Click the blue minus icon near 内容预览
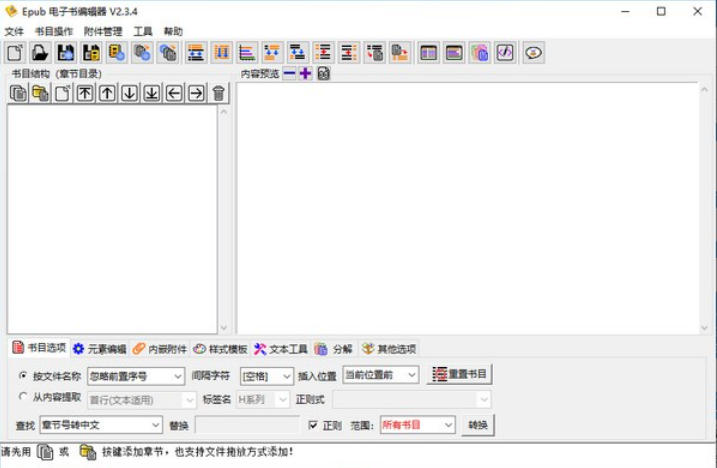The width and height of the screenshot is (717, 468). coord(290,73)
